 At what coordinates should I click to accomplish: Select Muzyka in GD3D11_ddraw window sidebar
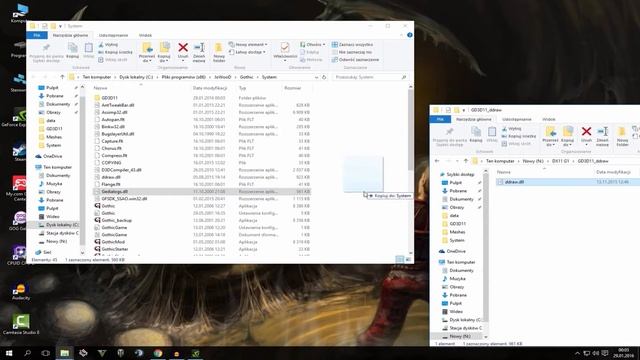(458, 278)
